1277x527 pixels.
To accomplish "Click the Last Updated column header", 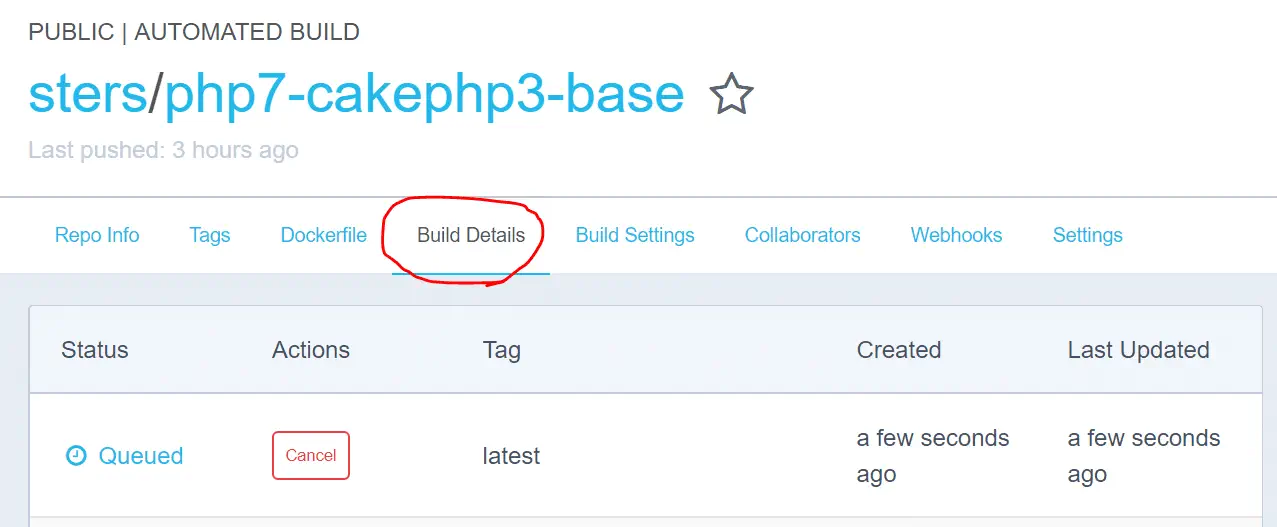I will 1138,350.
